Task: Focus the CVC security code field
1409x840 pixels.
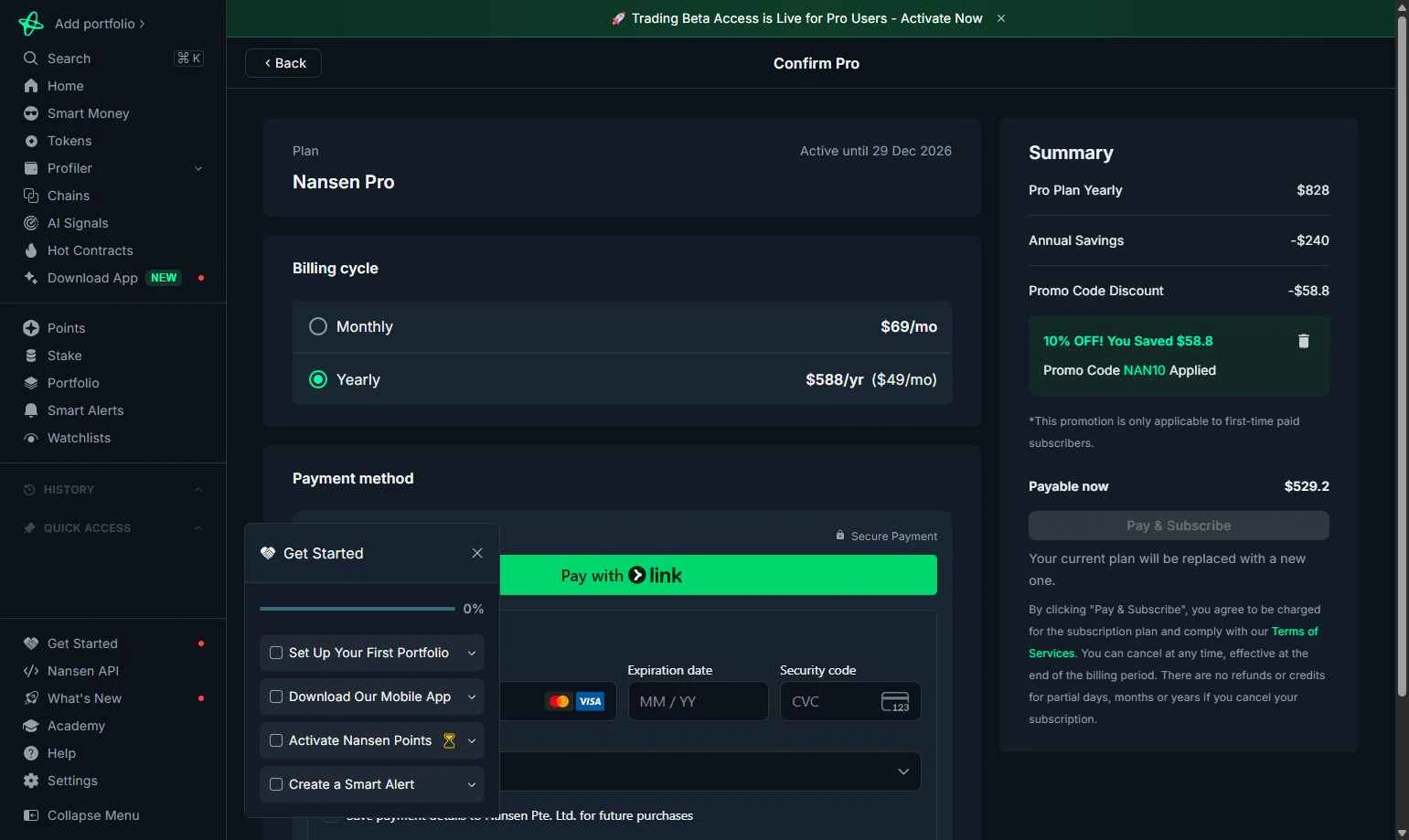Action: pyautogui.click(x=850, y=701)
